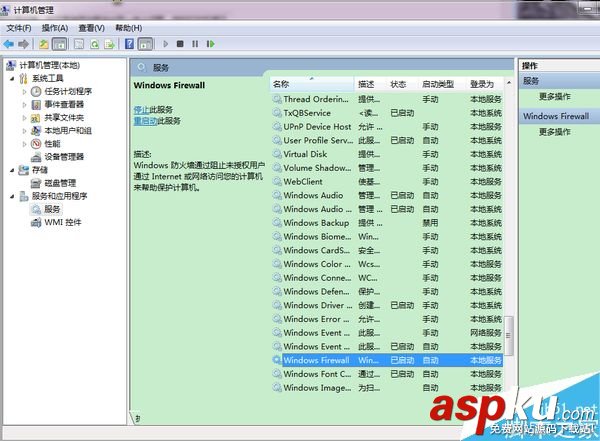
Task: Click the 停止 service link
Action: 141,109
